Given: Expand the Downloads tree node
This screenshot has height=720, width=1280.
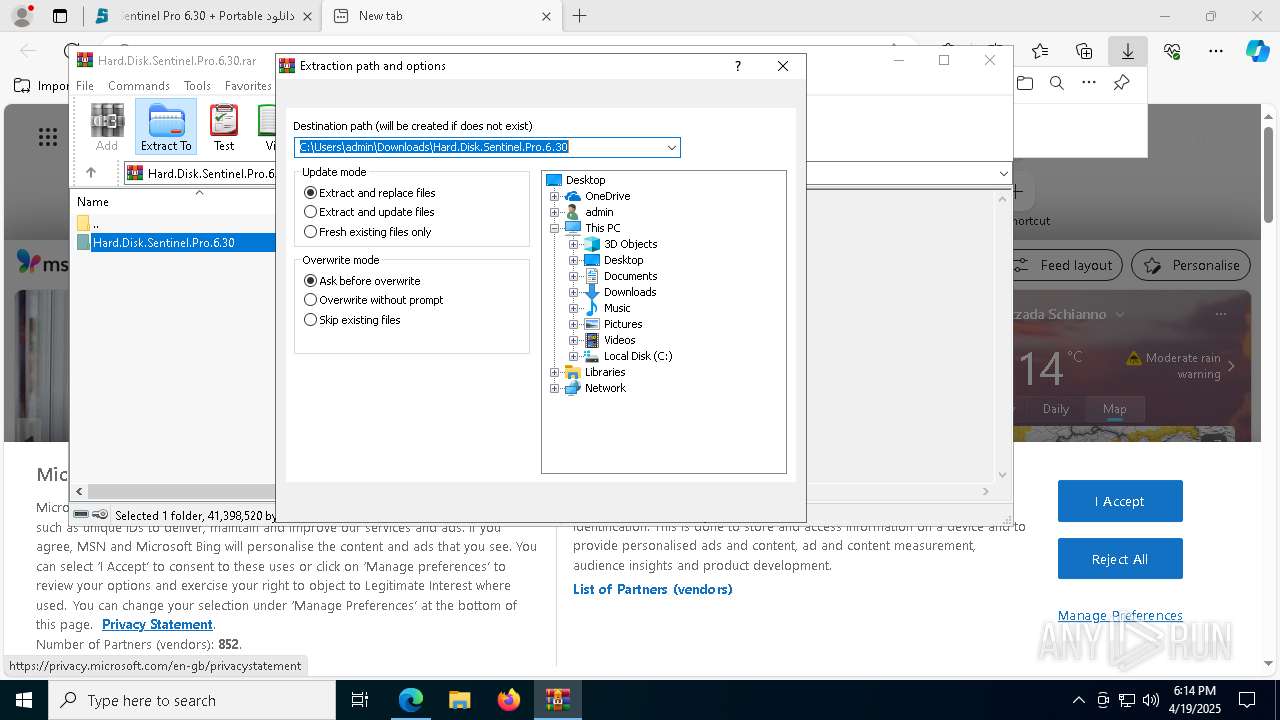Looking at the screenshot, I should [574, 292].
